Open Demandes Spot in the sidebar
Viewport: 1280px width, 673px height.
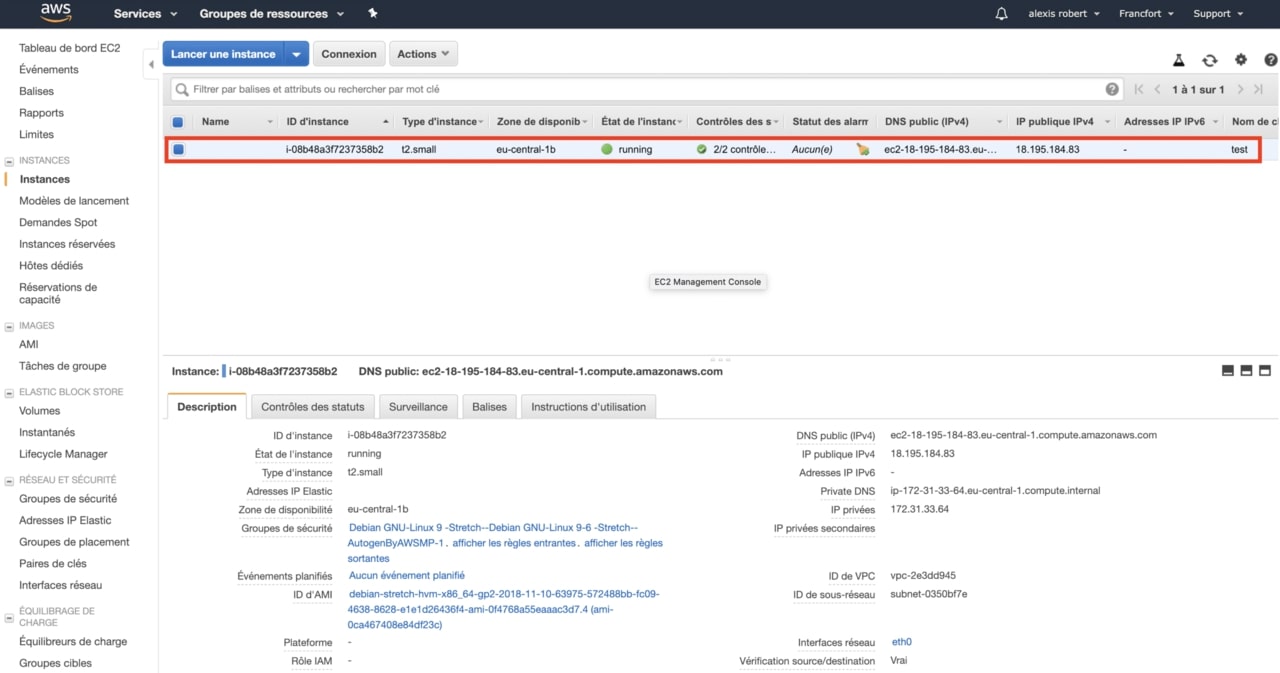58,223
